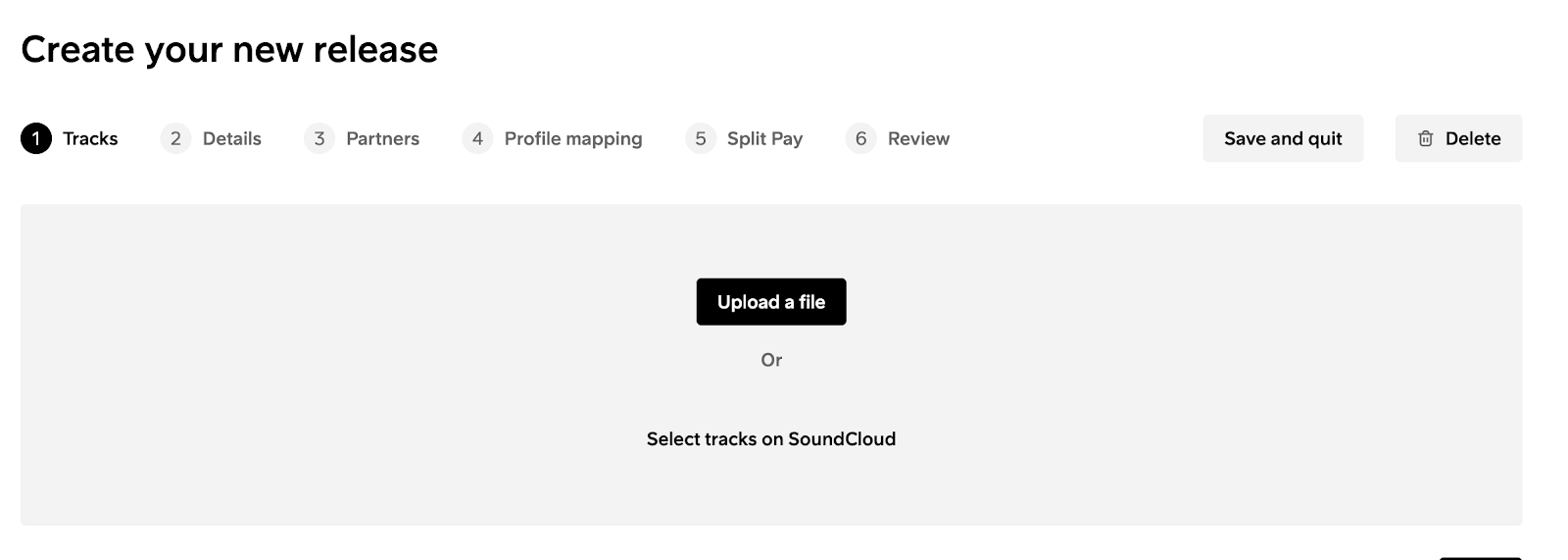Click the gray upload drop zone area
This screenshot has height=560, width=1568.
click(771, 365)
